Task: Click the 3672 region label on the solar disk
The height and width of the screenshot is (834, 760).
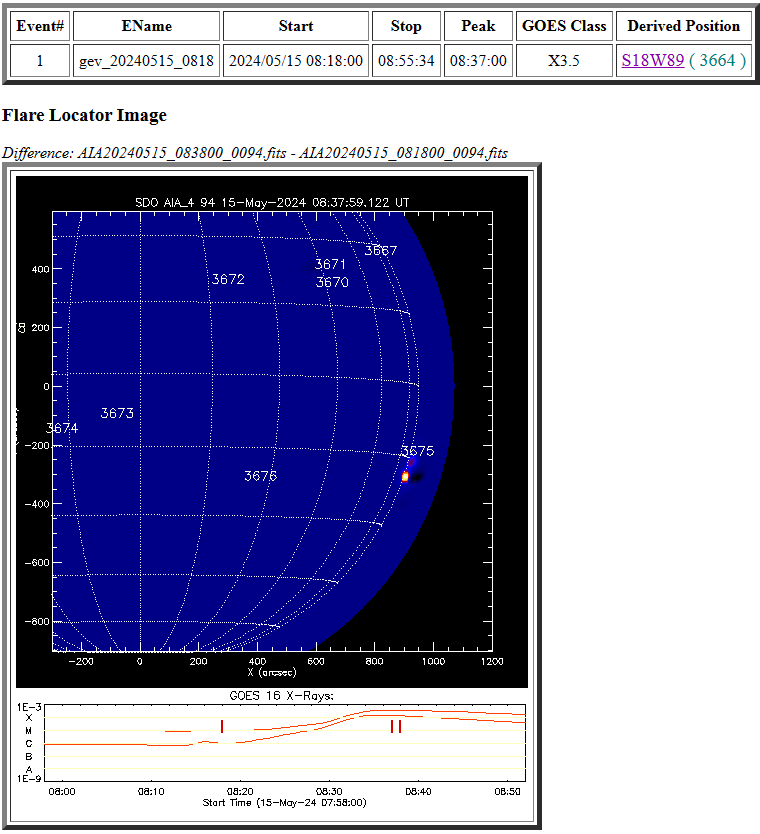Action: tap(228, 279)
